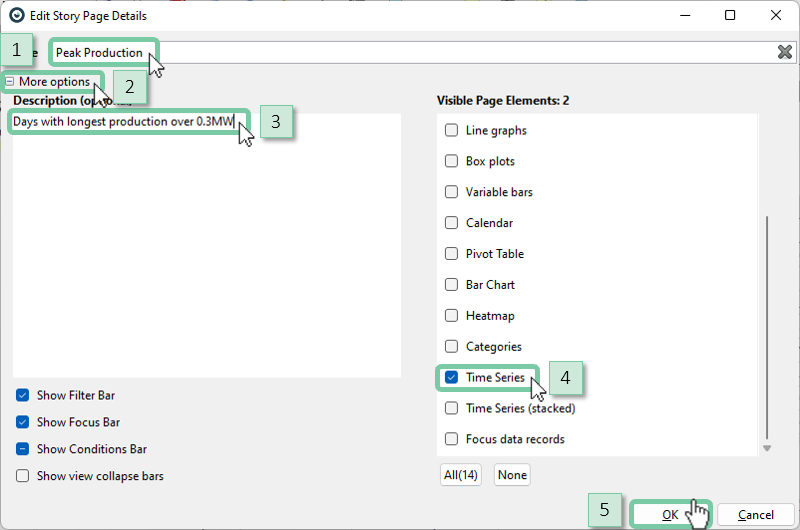Minimize the dialog window
This screenshot has width=800, height=530.
tap(685, 15)
